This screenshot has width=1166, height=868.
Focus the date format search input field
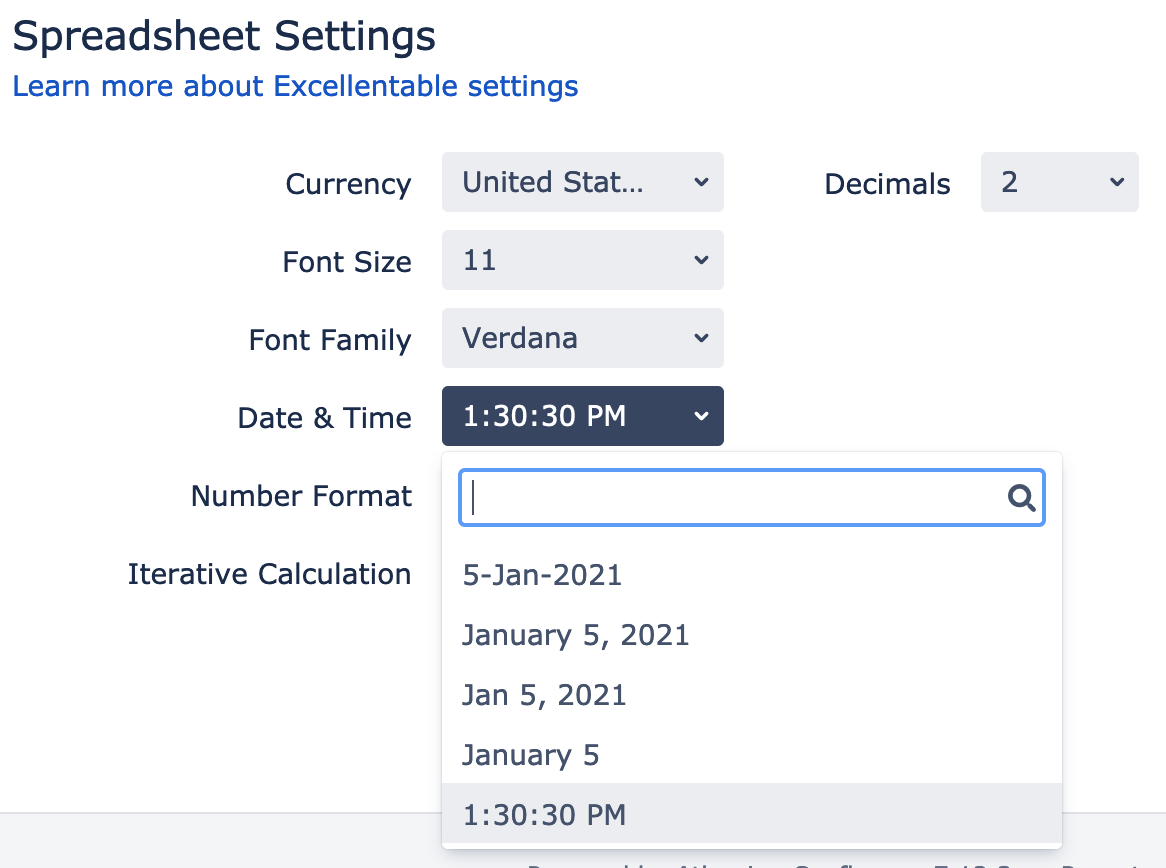click(x=752, y=498)
